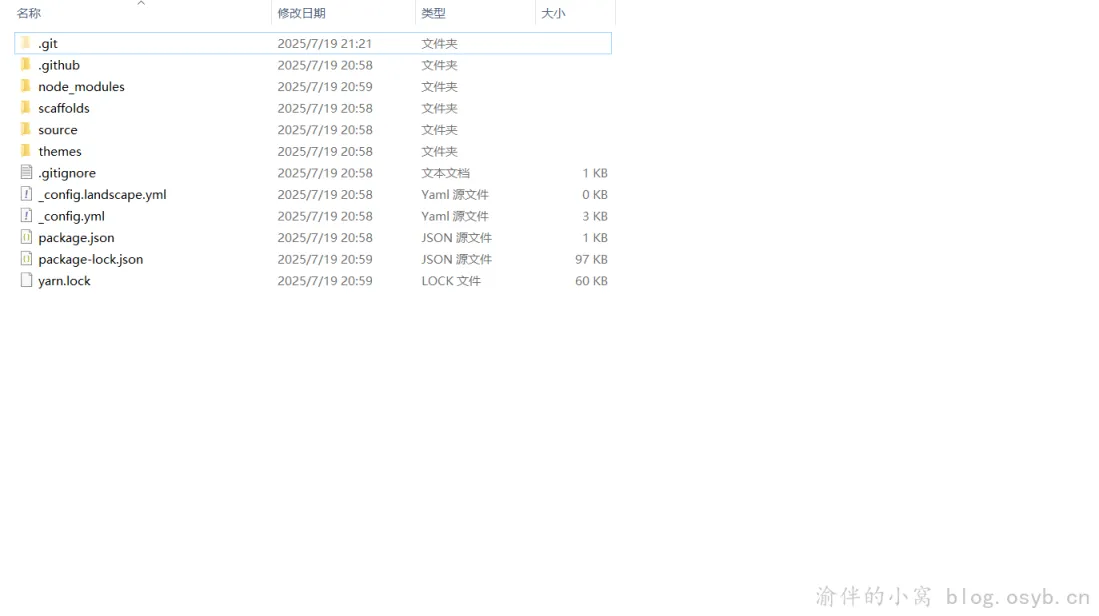1099x616 pixels.
Task: Select the yarn.lock file icon
Action: click(x=26, y=280)
